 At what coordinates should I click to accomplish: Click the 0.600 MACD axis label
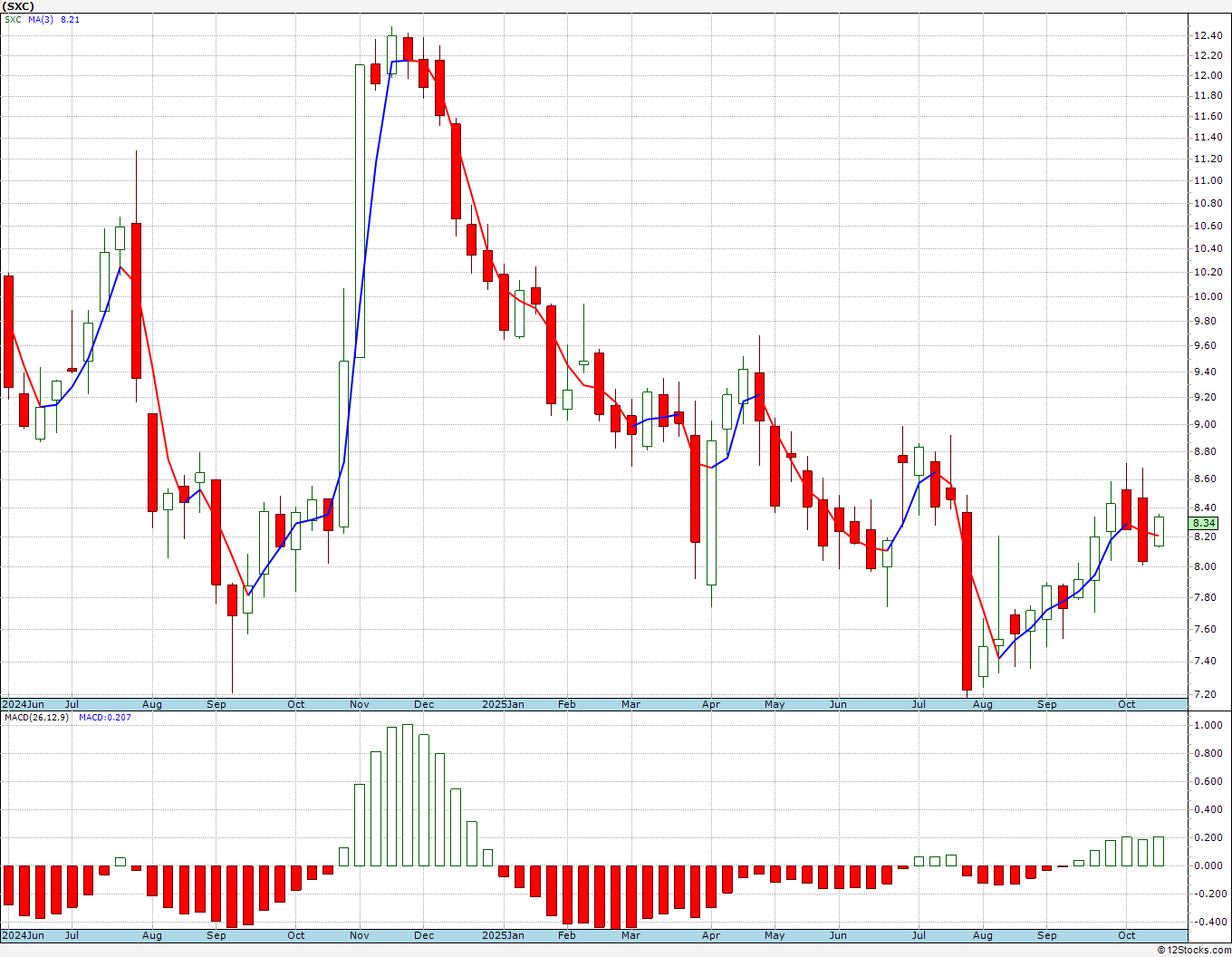(1207, 781)
